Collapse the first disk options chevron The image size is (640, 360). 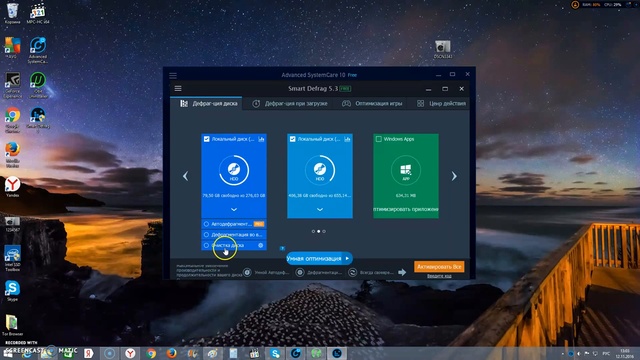point(234,209)
